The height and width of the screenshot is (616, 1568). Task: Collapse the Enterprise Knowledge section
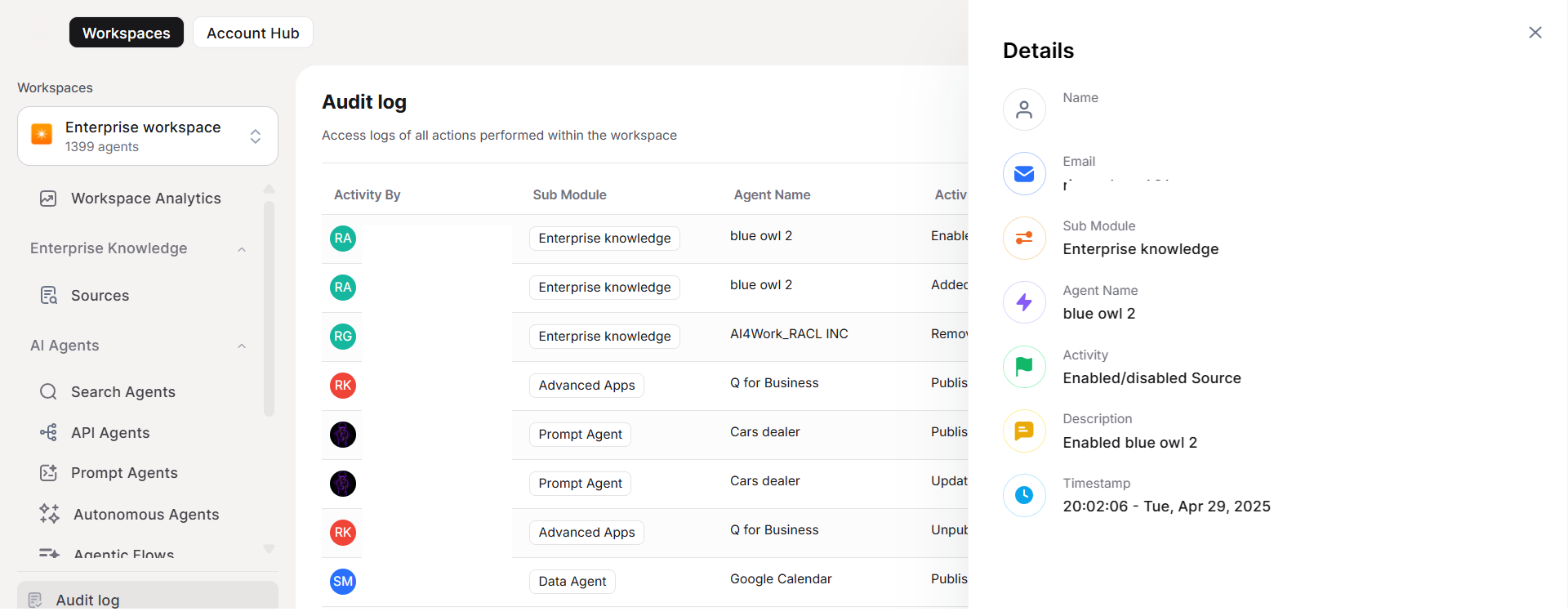point(242,249)
